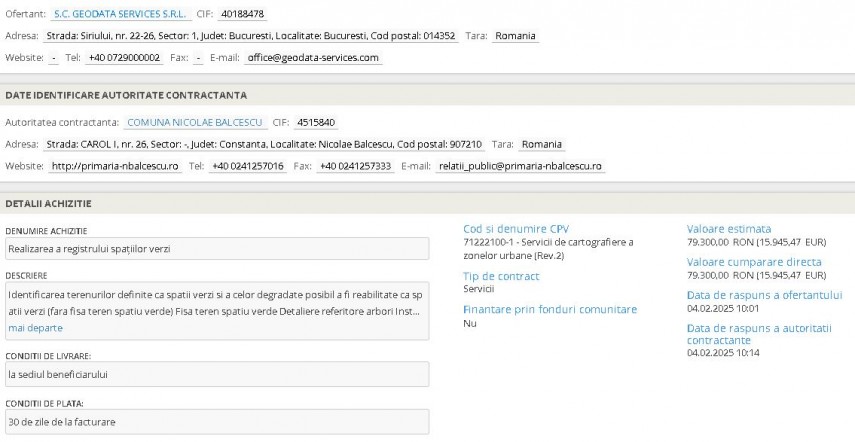
Task: Open COMUNA NICOLAE BALCESCU authority link
Action: click(x=195, y=123)
